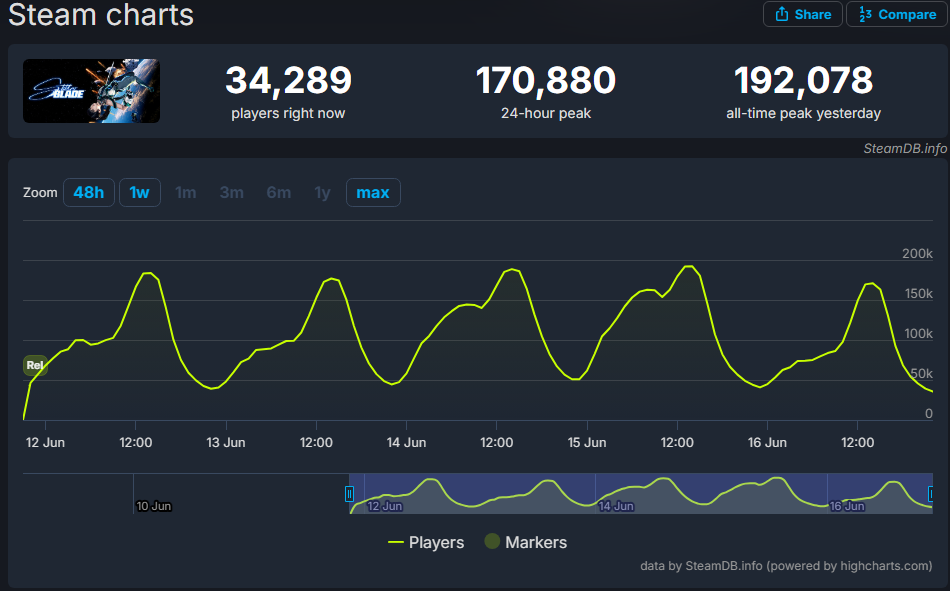
Task: Click the right navigator range handle
Action: click(931, 493)
